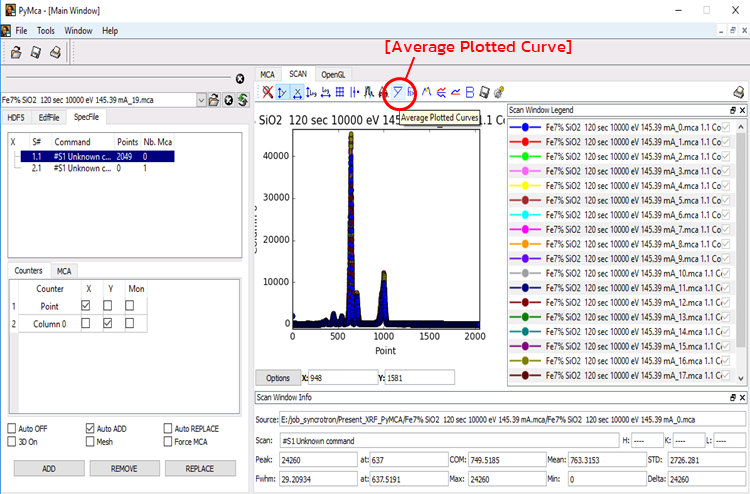The image size is (750, 494).
Task: Click the floppy save icon in scan toolbar
Action: [485, 92]
